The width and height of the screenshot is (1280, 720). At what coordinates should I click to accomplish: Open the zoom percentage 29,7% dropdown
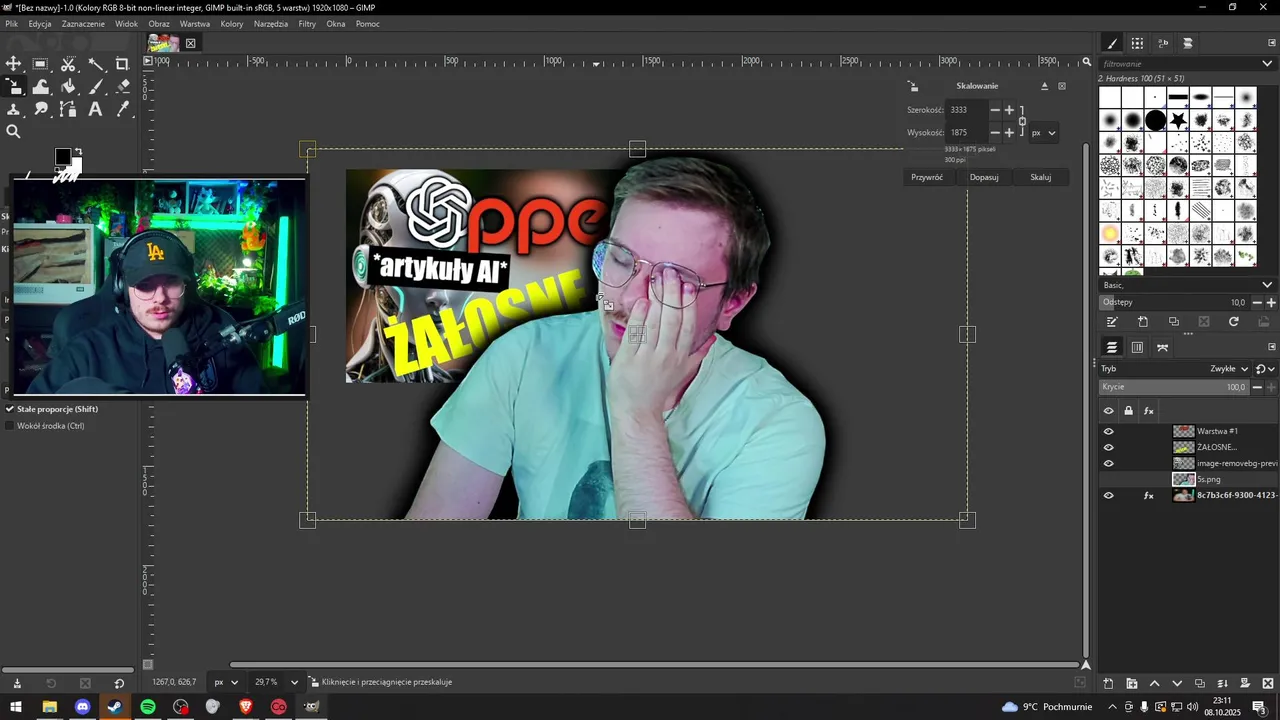[x=276, y=682]
